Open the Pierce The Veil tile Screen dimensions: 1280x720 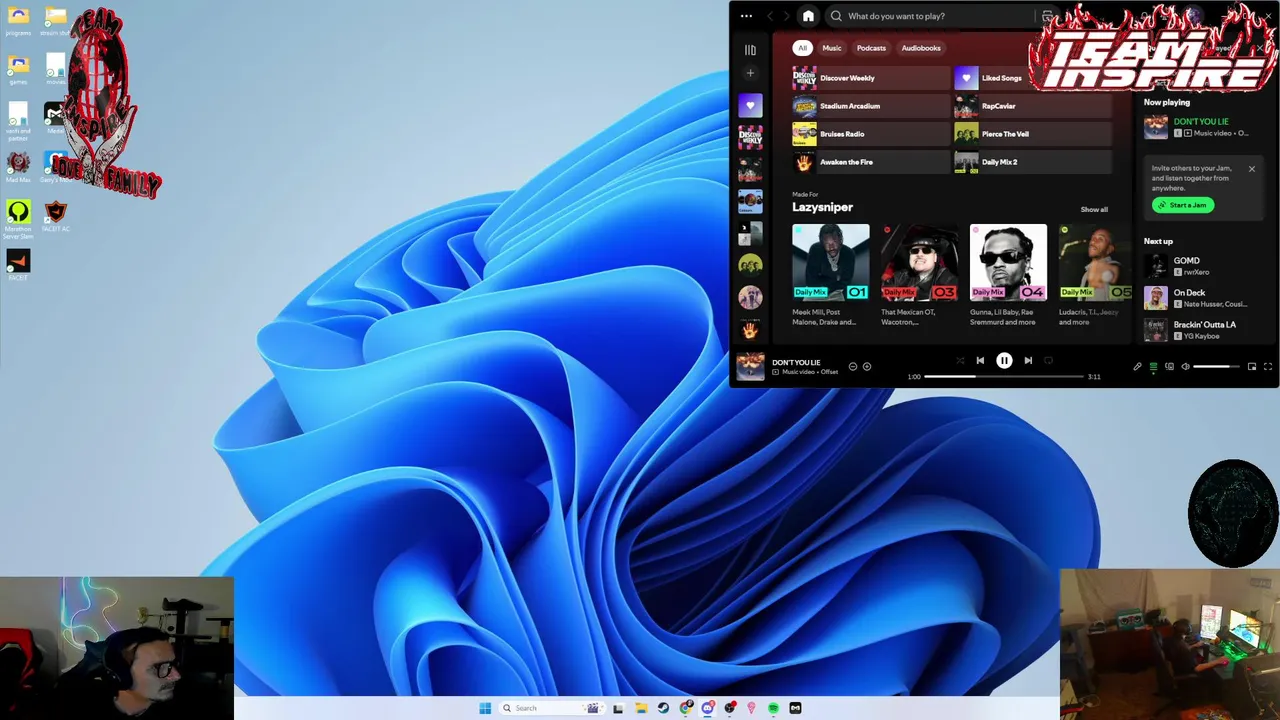pyautogui.click(x=1032, y=134)
